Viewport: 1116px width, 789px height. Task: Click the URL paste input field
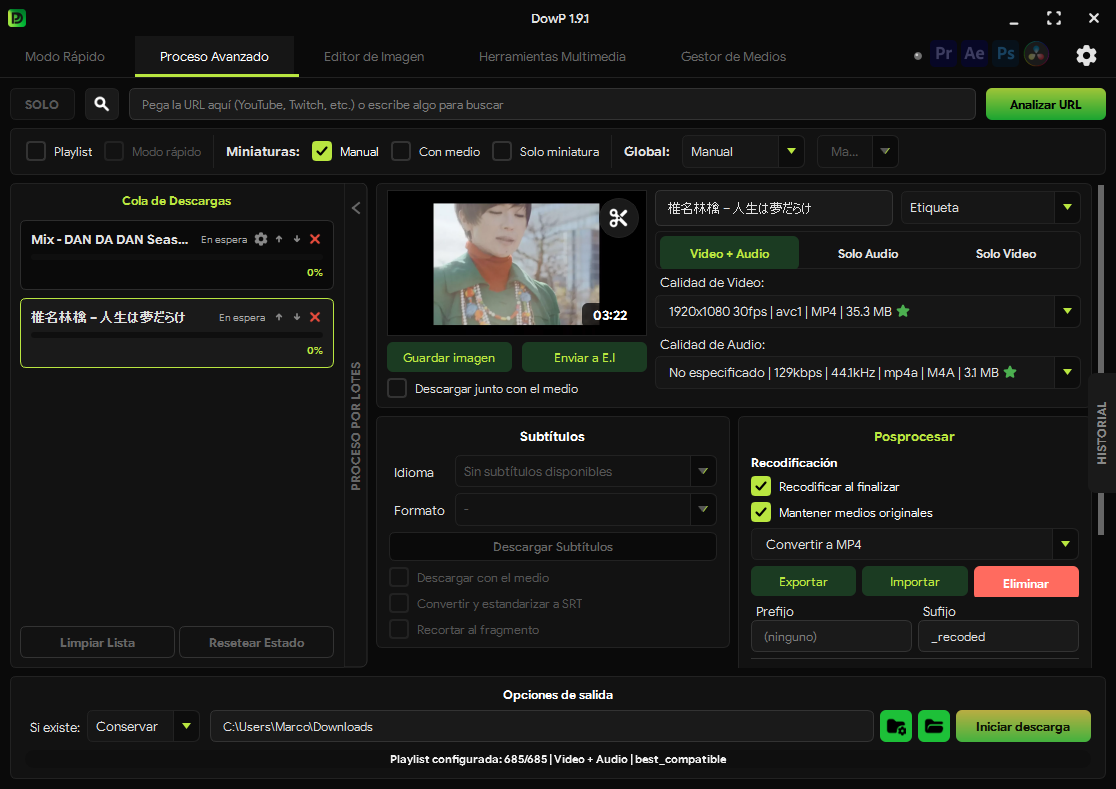tap(552, 105)
